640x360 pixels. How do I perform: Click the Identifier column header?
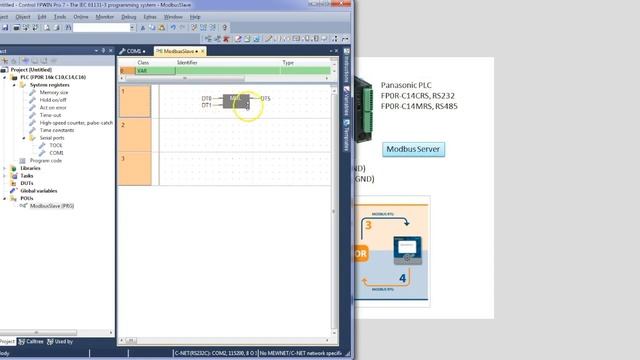point(187,62)
